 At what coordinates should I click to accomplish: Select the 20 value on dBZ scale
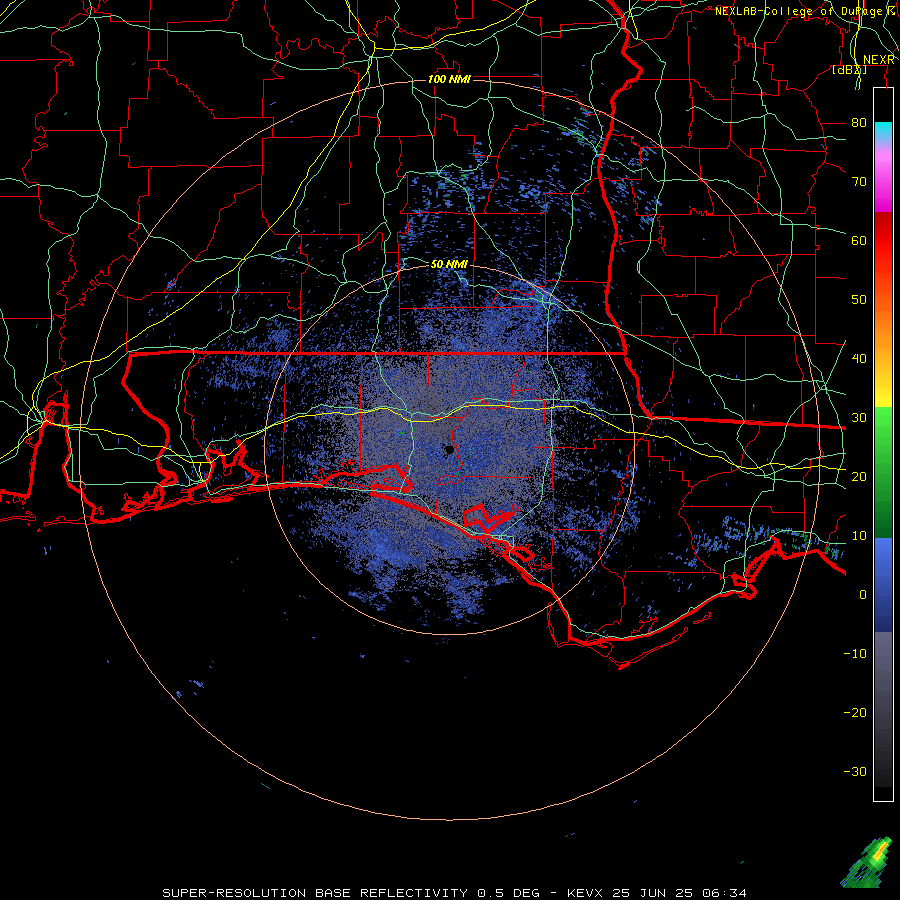(x=859, y=476)
